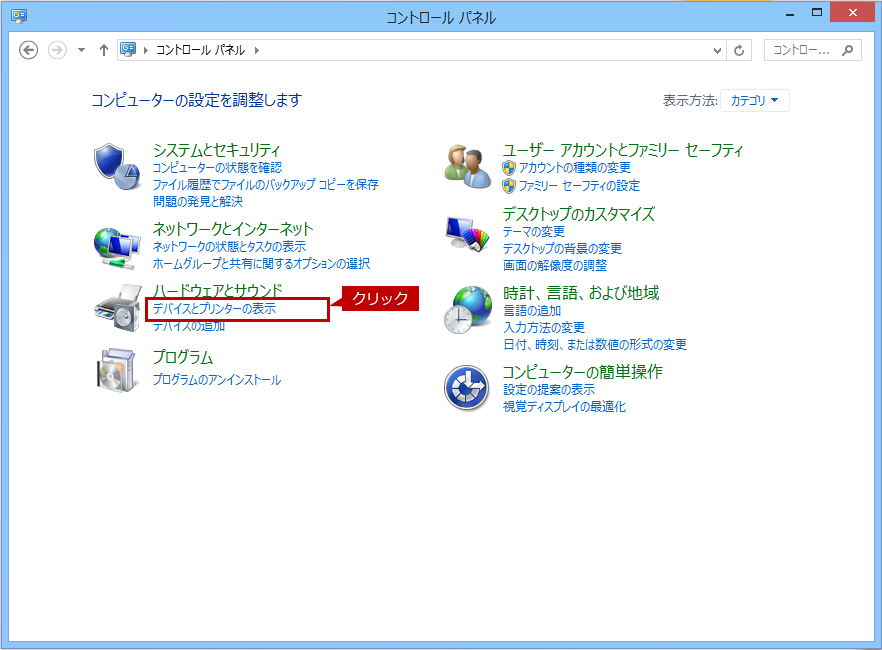Open the カテゴリ view-by dropdown
The width and height of the screenshot is (882, 650).
tap(754, 101)
